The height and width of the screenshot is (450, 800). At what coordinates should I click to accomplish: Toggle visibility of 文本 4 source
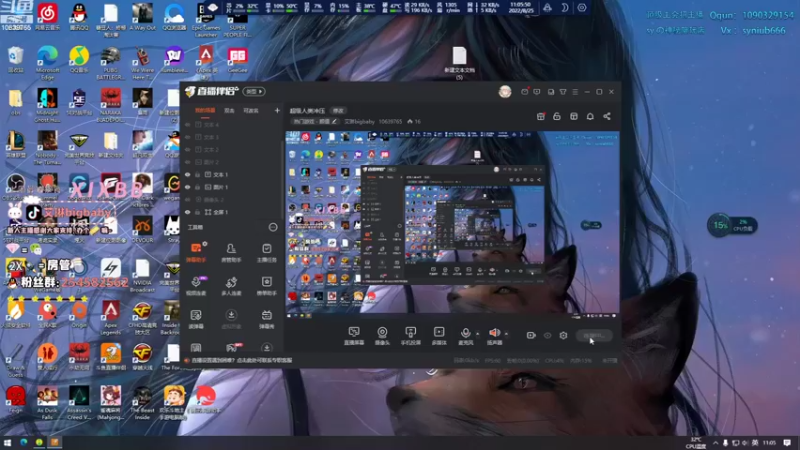pos(188,124)
